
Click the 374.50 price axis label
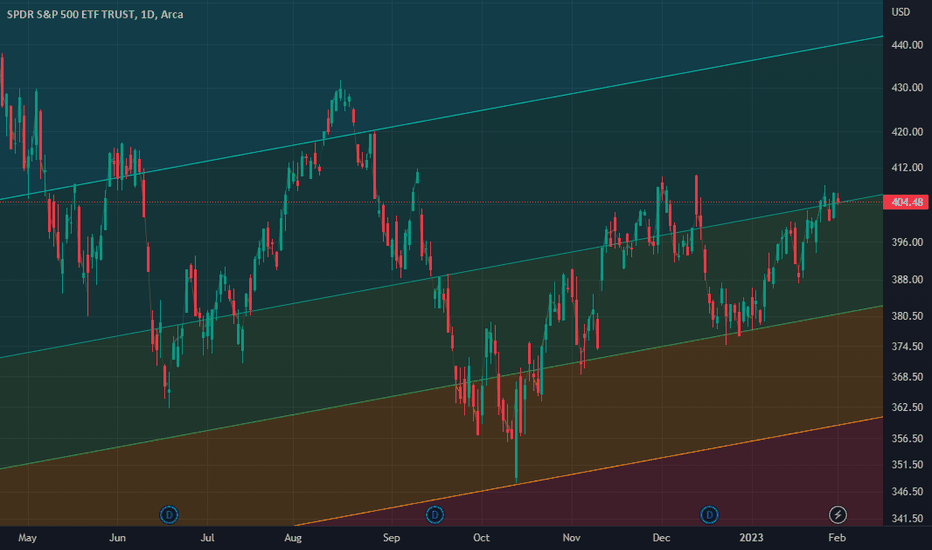[907, 347]
